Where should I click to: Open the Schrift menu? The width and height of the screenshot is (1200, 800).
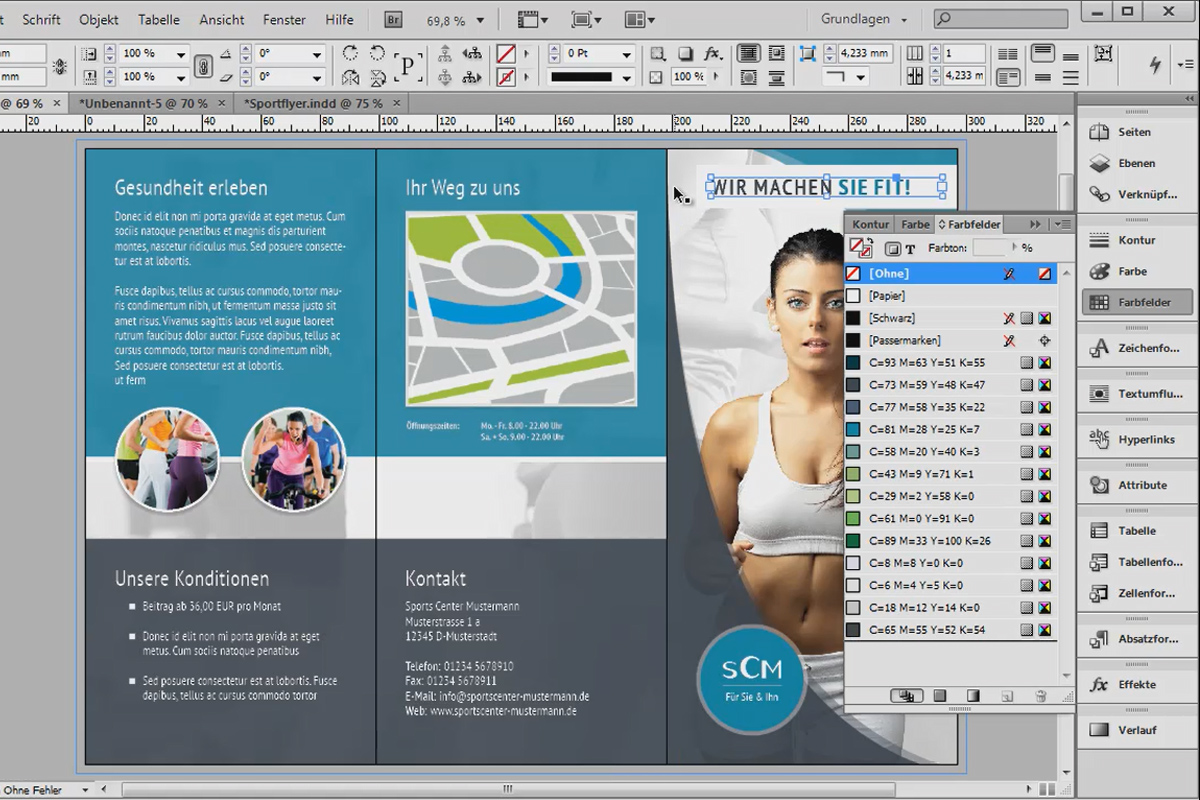click(41, 20)
